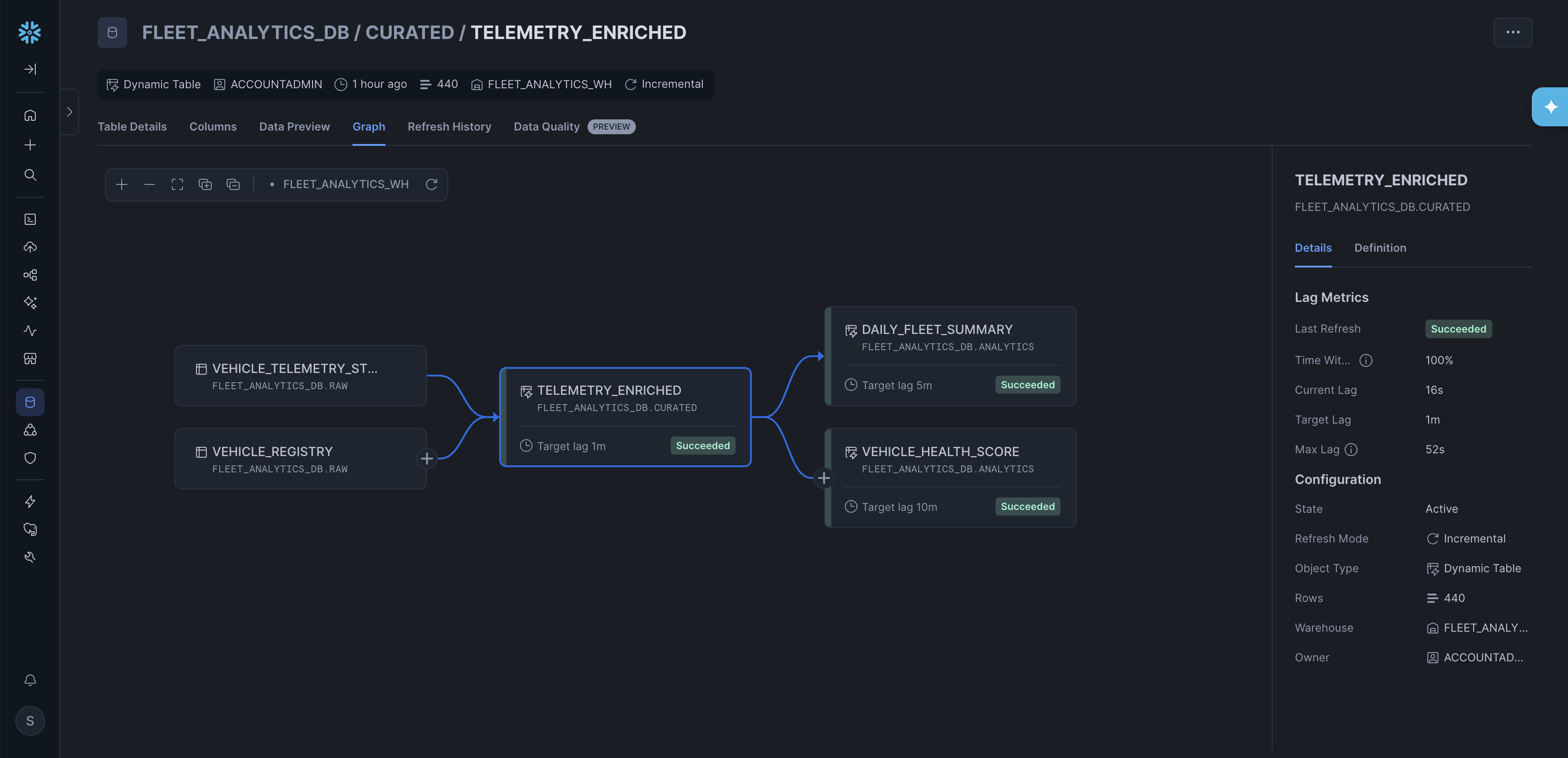The height and width of the screenshot is (758, 1568).
Task: Click the zoom in button on graph toolbar
Action: pos(122,184)
